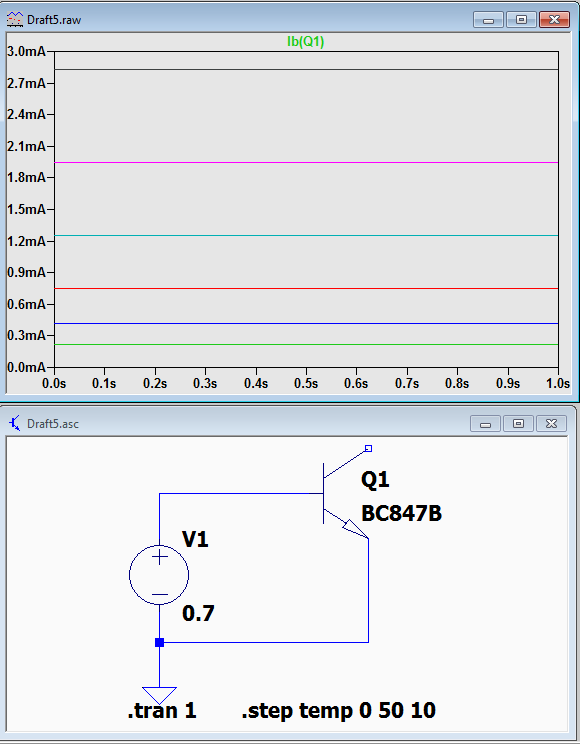This screenshot has width=580, height=745.
Task: Click the .step temp 0 50 10 directive
Action: [338, 711]
